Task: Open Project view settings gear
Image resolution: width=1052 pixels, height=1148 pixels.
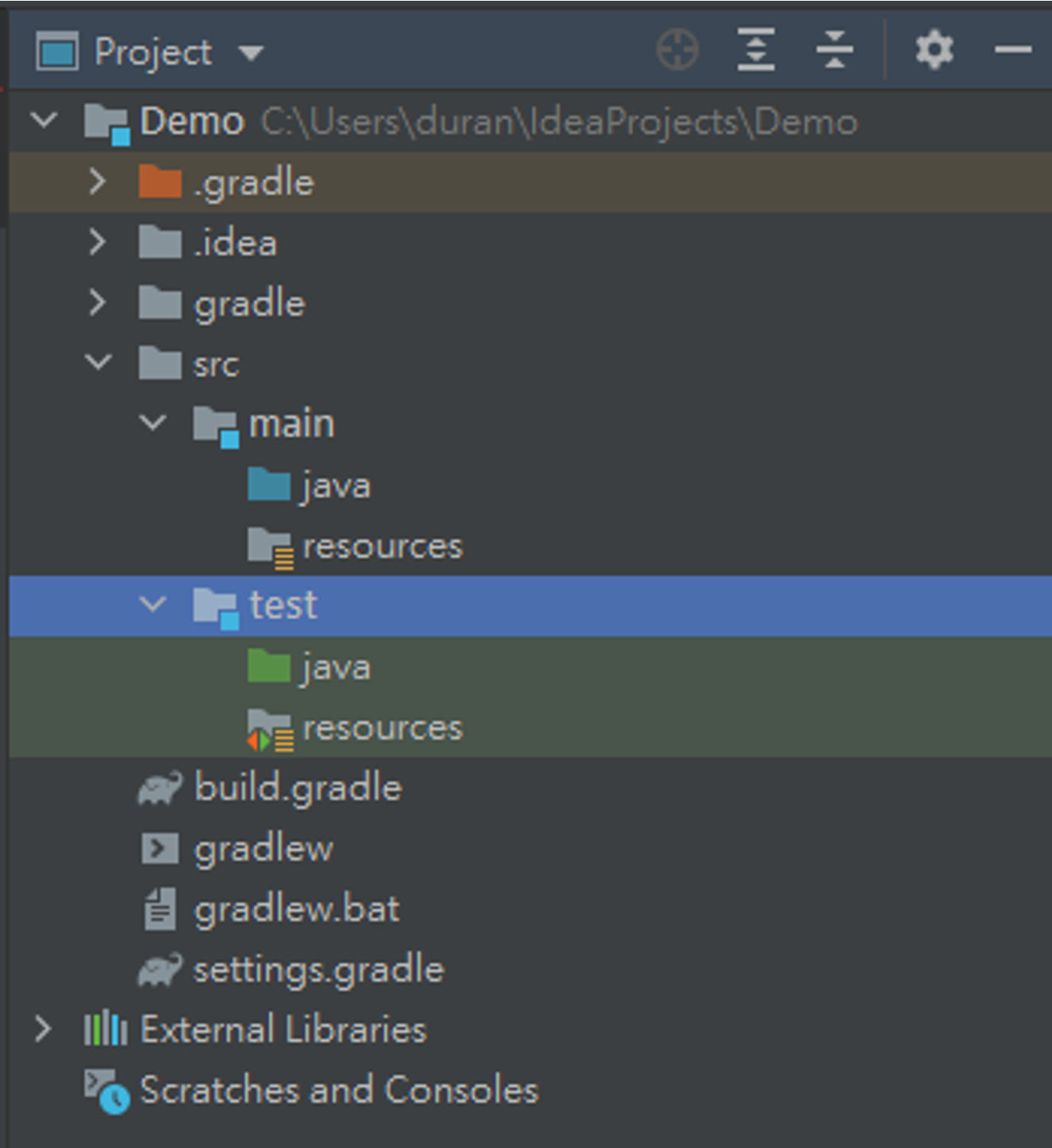Action: coord(933,49)
